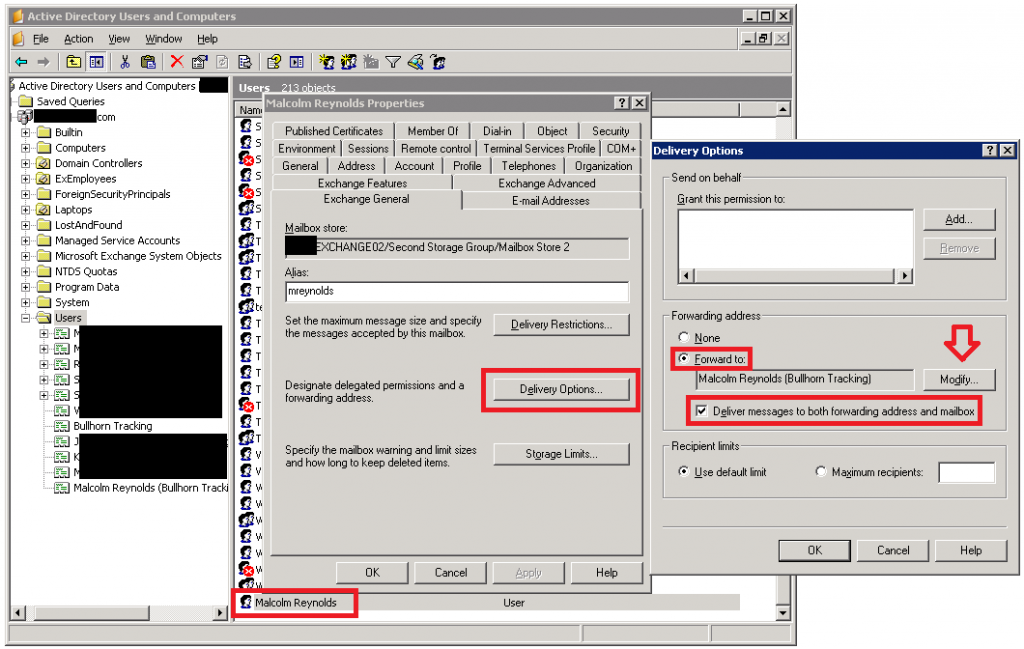The height and width of the screenshot is (649, 1024).
Task: Click the Back arrow toolbar icon
Action: pyautogui.click(x=20, y=62)
